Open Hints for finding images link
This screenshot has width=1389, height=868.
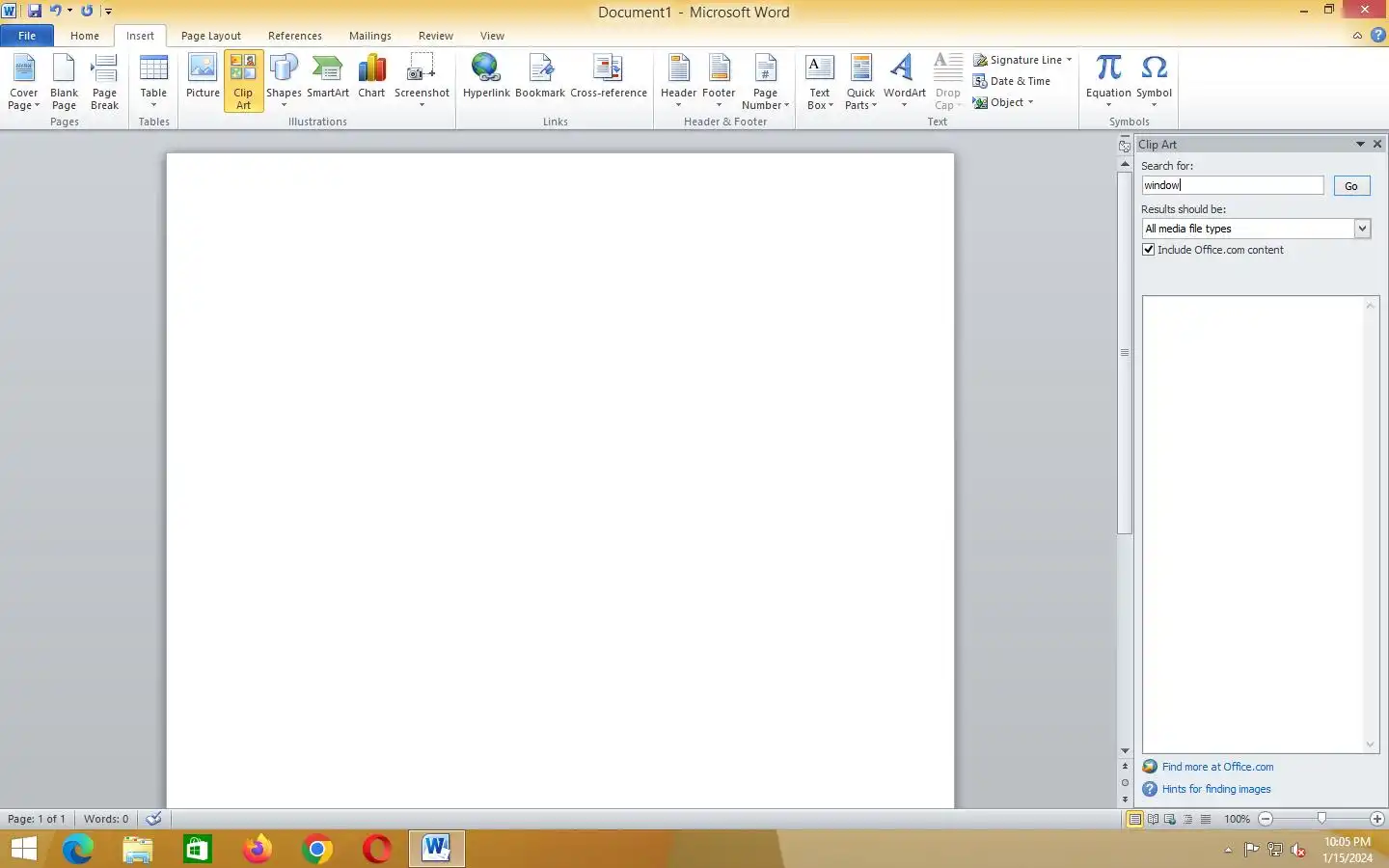click(x=1216, y=789)
